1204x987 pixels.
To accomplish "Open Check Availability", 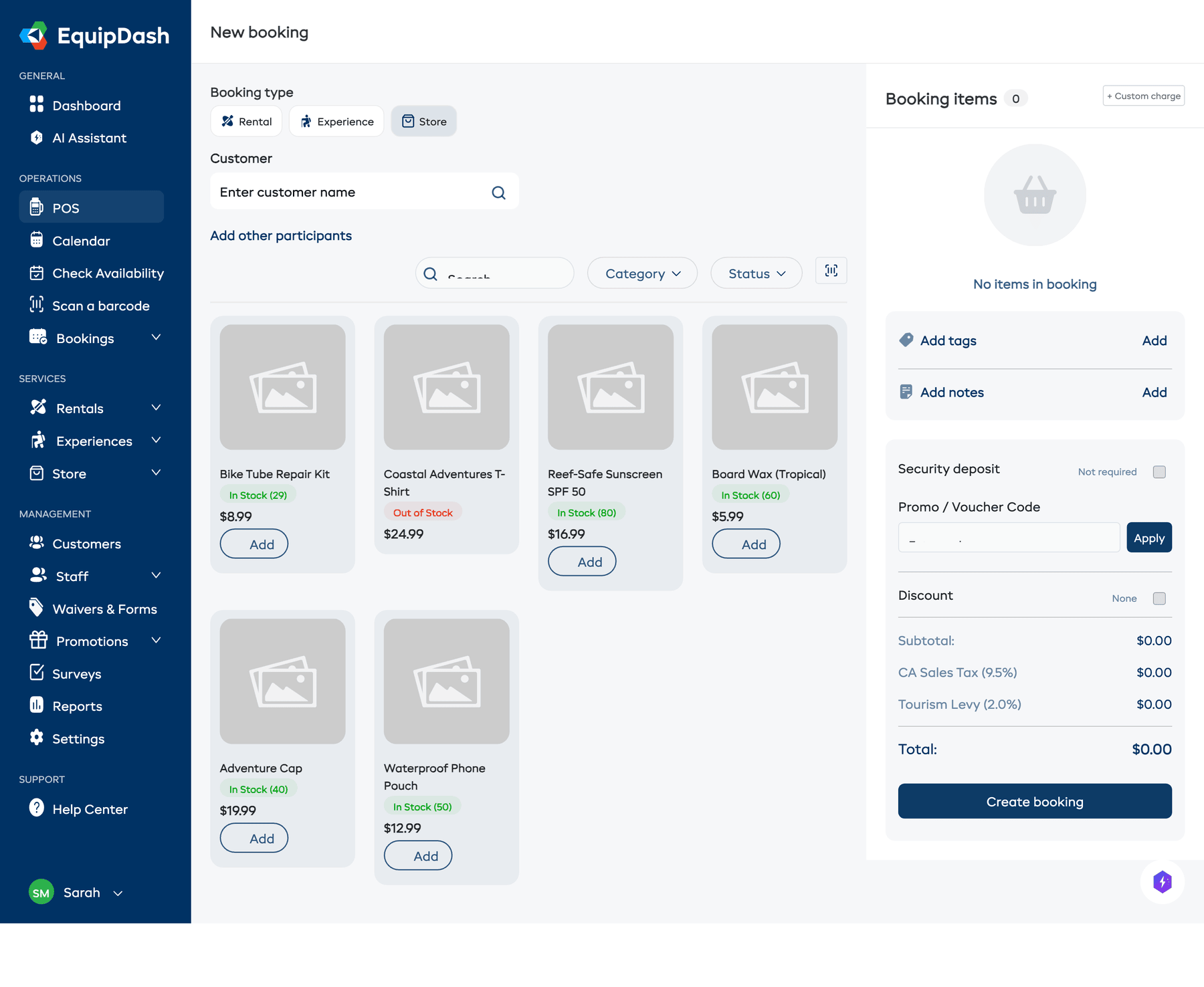I will 108,273.
